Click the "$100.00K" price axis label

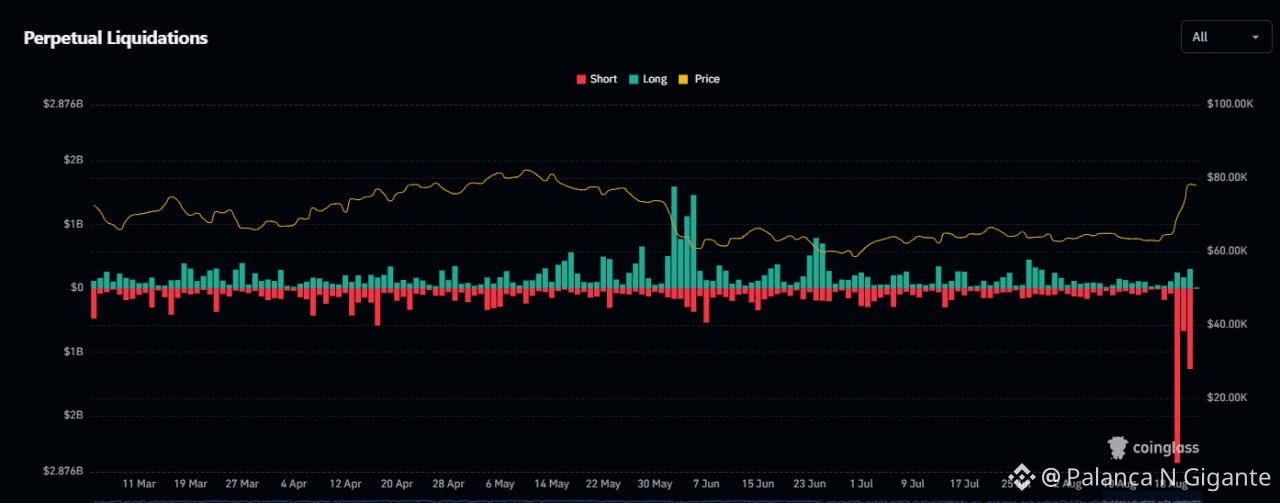[x=1232, y=104]
